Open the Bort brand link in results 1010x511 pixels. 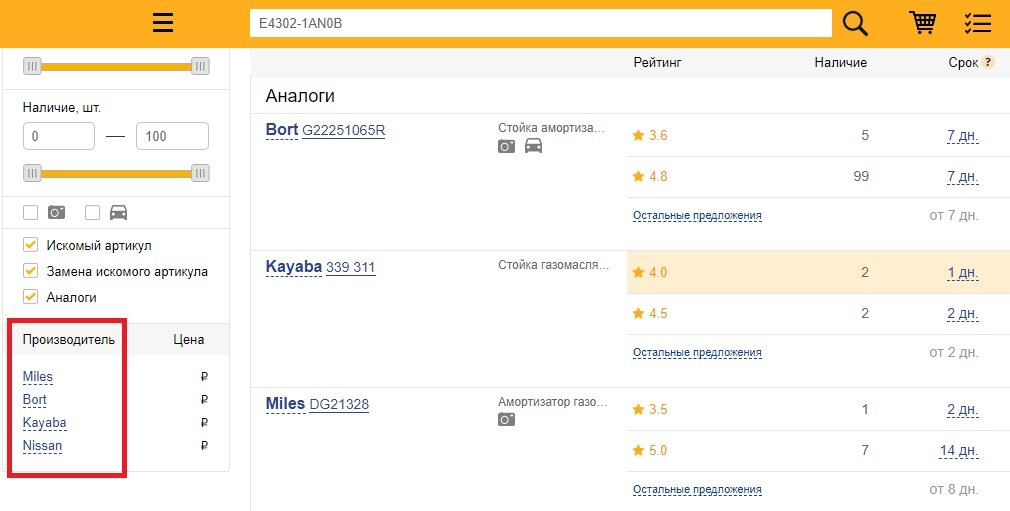tap(281, 130)
